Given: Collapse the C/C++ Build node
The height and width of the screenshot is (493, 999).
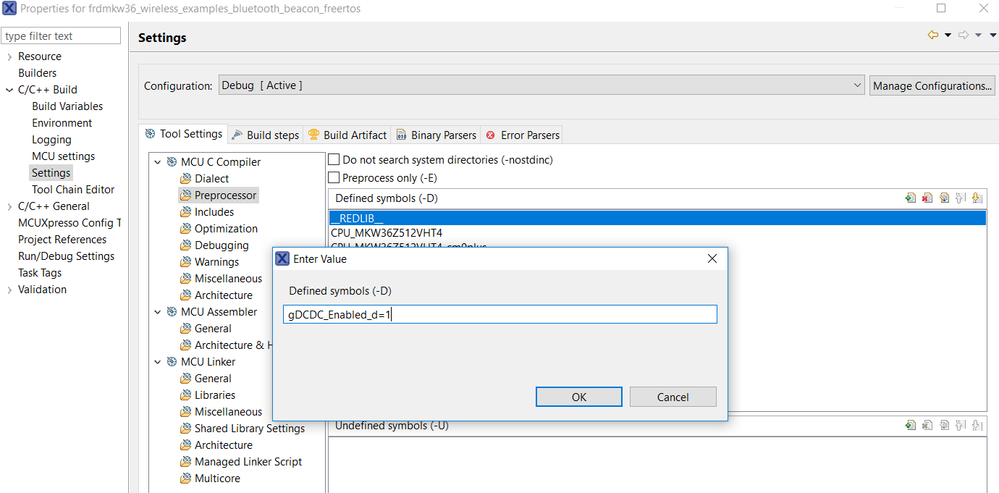Looking at the screenshot, I should click(10, 90).
